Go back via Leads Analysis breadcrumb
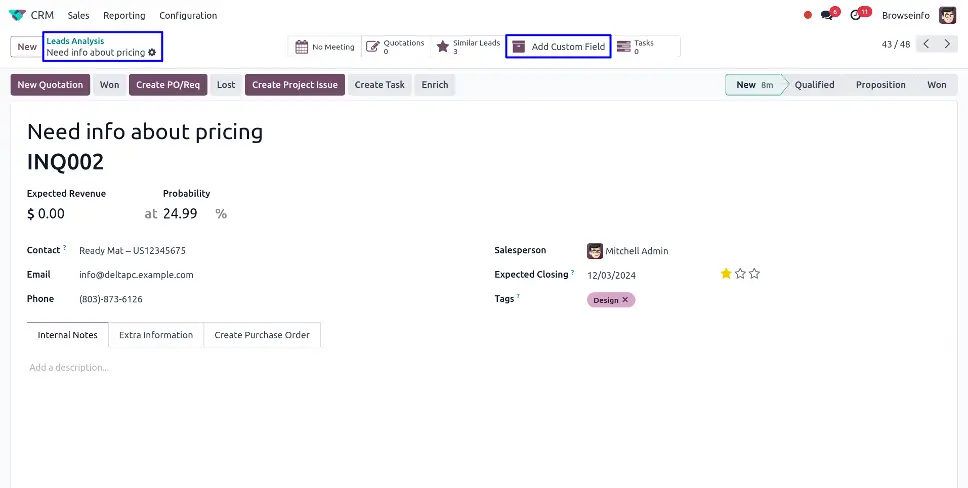The image size is (968, 488). point(75,41)
